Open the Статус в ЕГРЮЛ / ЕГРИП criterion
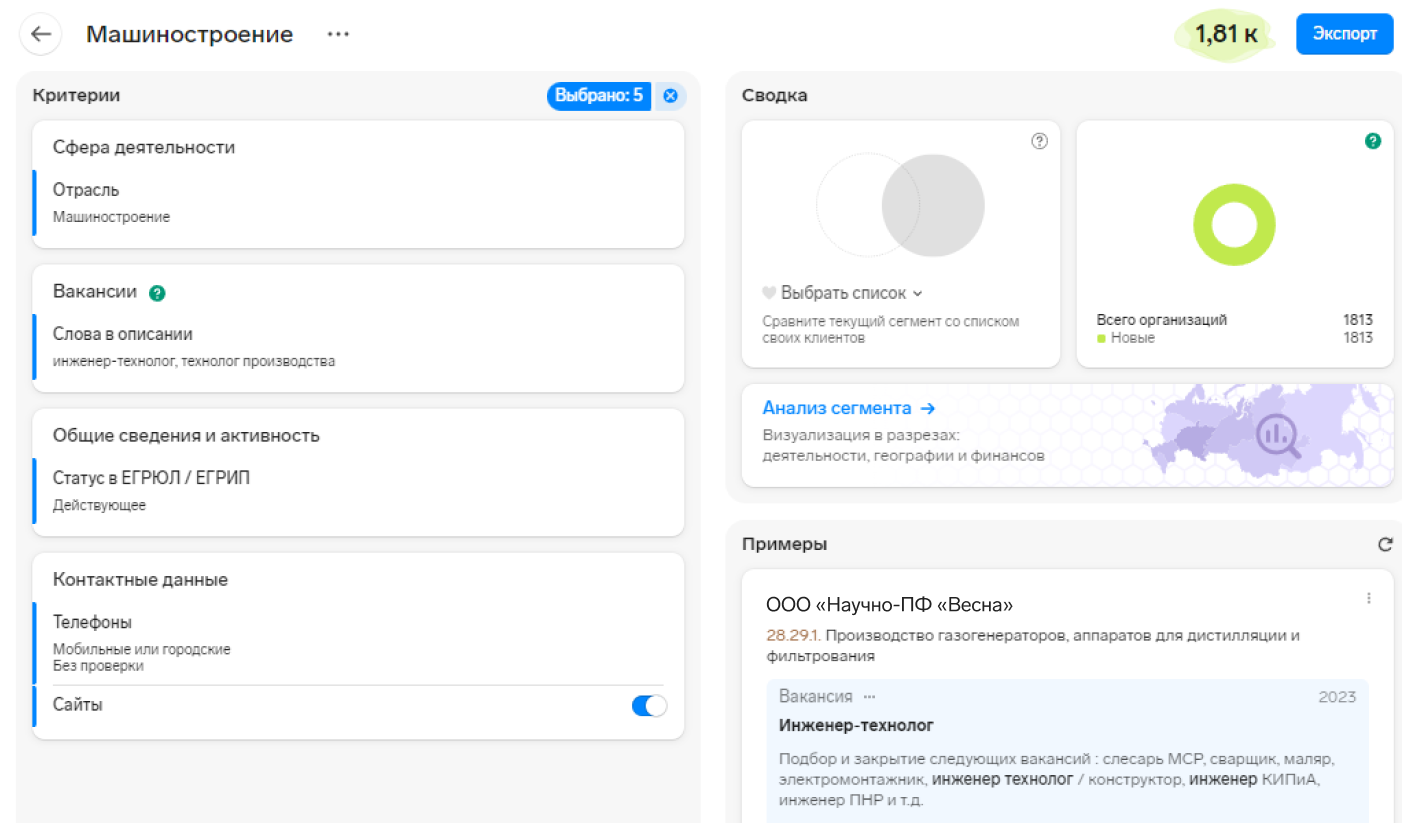 [358, 491]
